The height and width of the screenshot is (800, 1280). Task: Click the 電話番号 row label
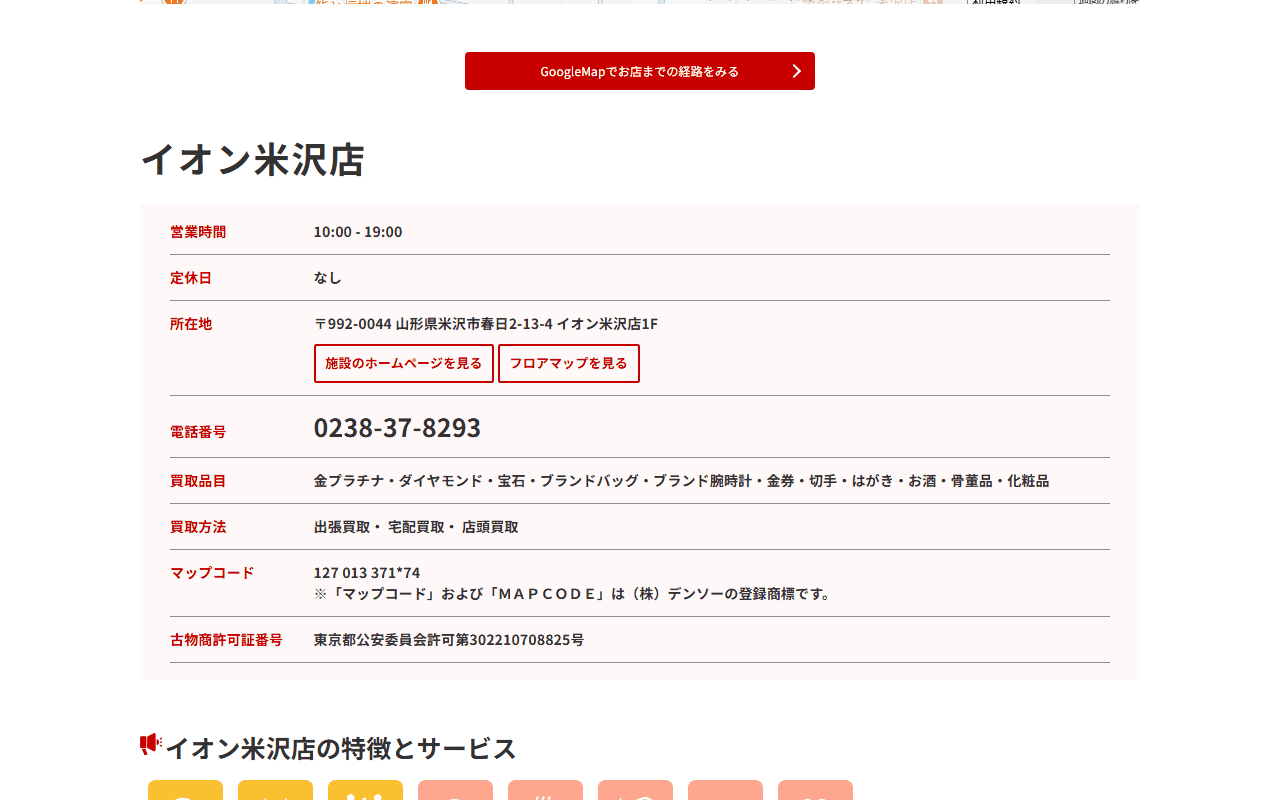[x=198, y=432]
